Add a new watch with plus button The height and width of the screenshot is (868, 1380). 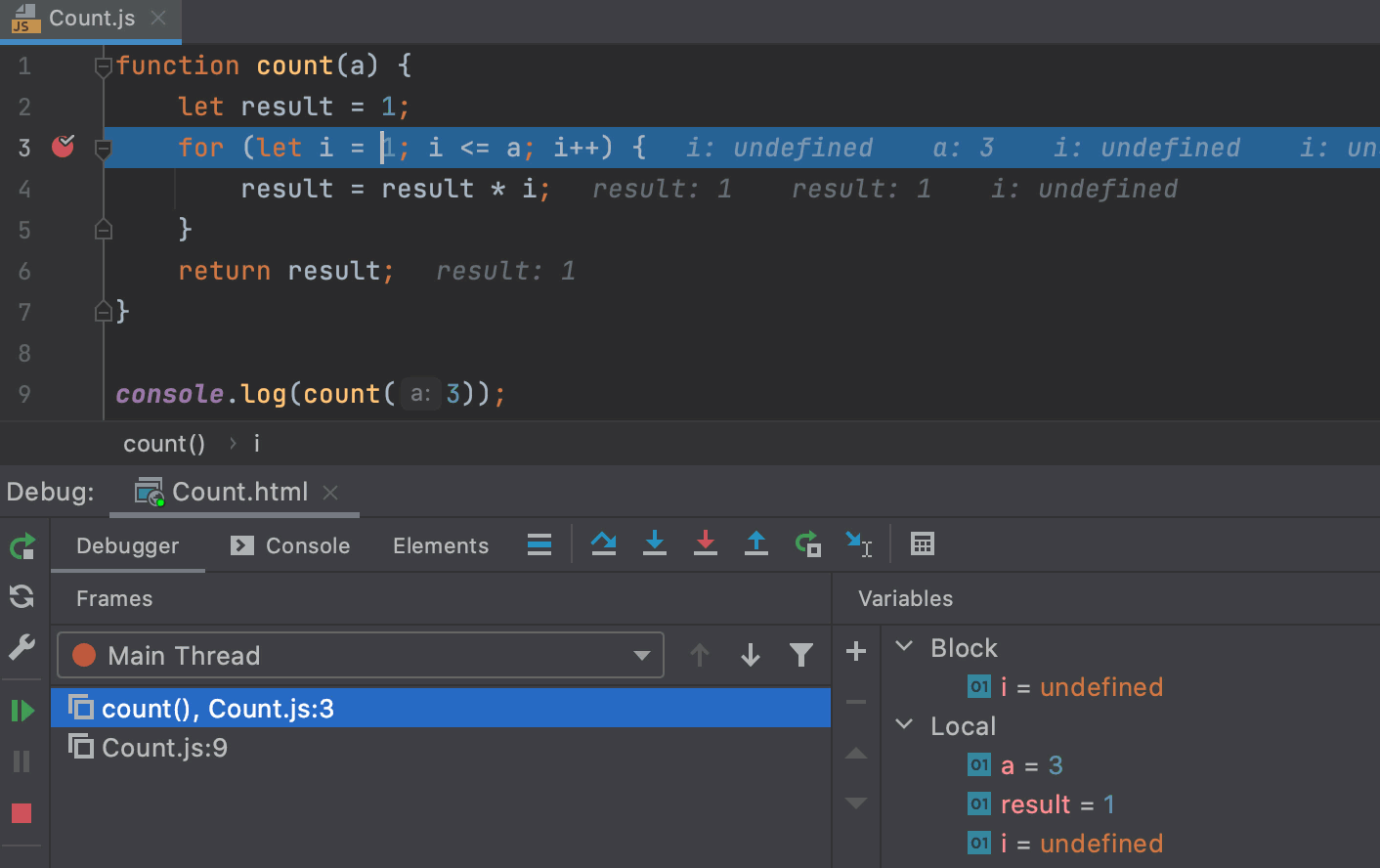(x=856, y=651)
